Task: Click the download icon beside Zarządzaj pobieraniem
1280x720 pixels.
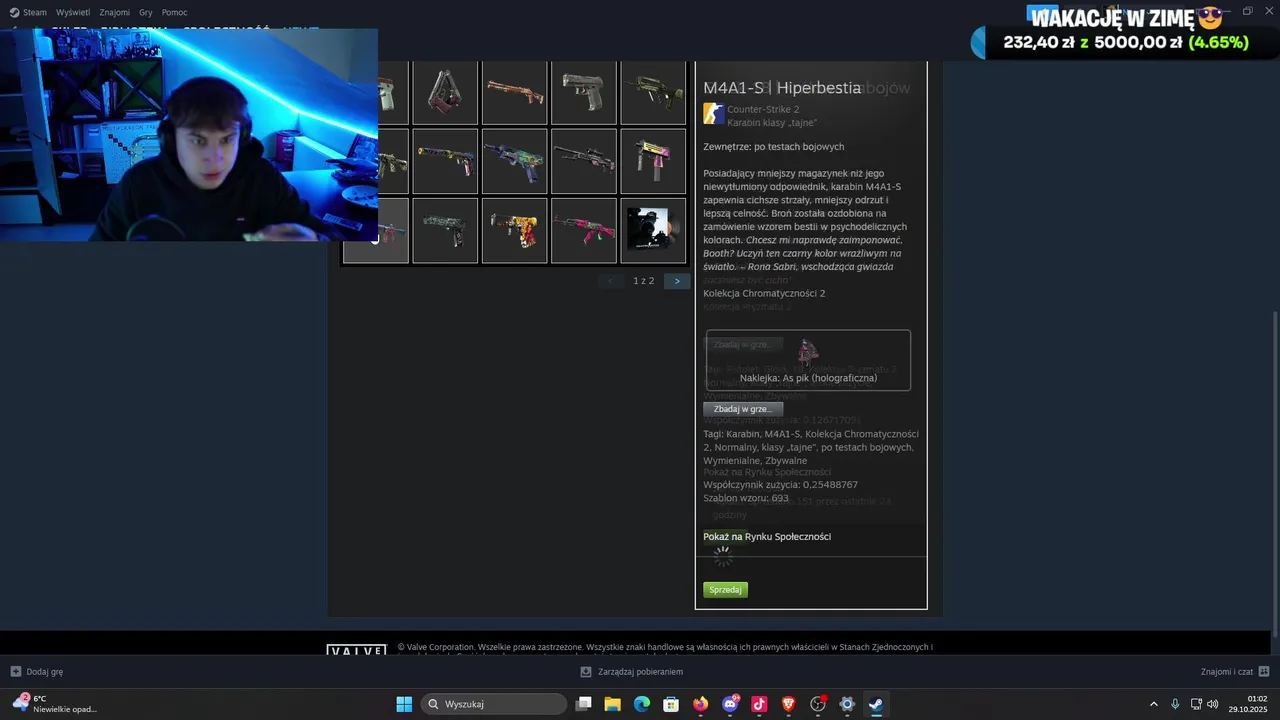Action: [x=586, y=672]
